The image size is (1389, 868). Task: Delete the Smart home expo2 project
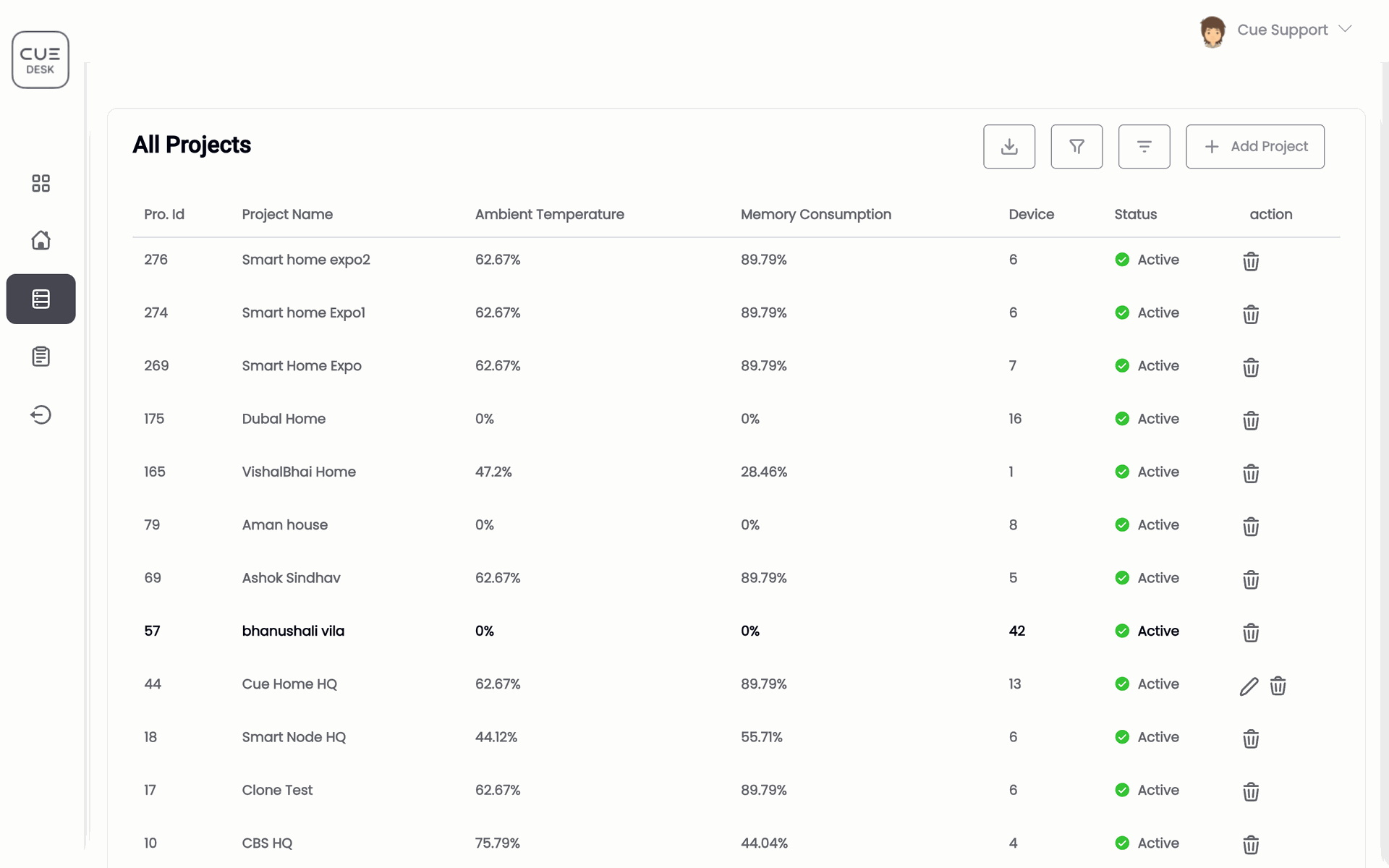click(x=1250, y=261)
